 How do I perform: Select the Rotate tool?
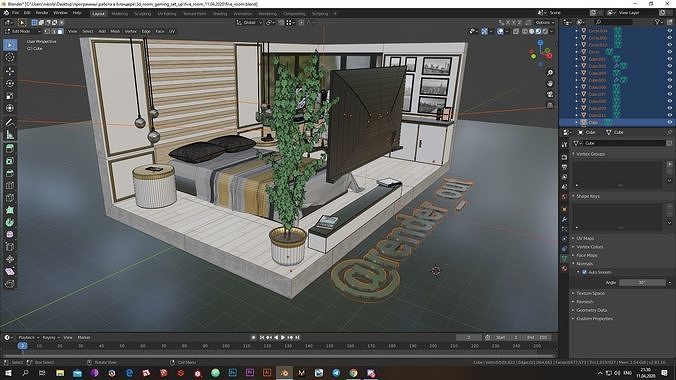click(x=9, y=84)
